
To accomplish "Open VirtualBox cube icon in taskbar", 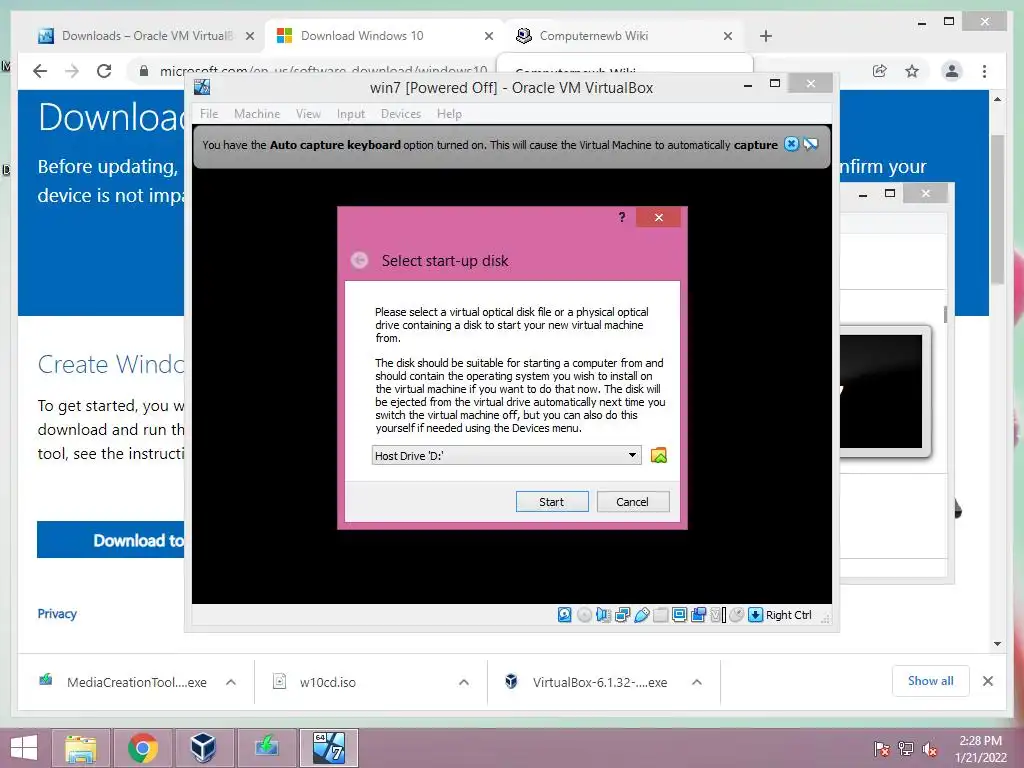I will coord(203,748).
